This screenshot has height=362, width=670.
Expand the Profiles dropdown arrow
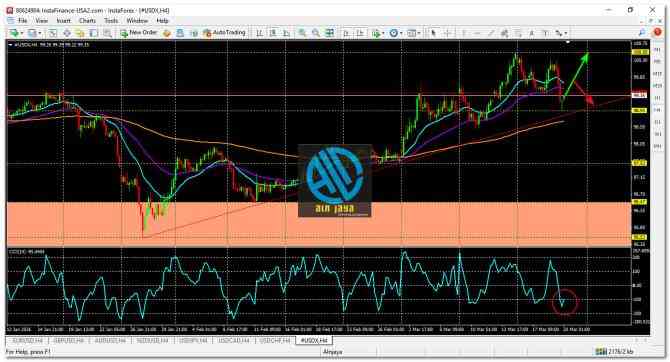click(40, 33)
